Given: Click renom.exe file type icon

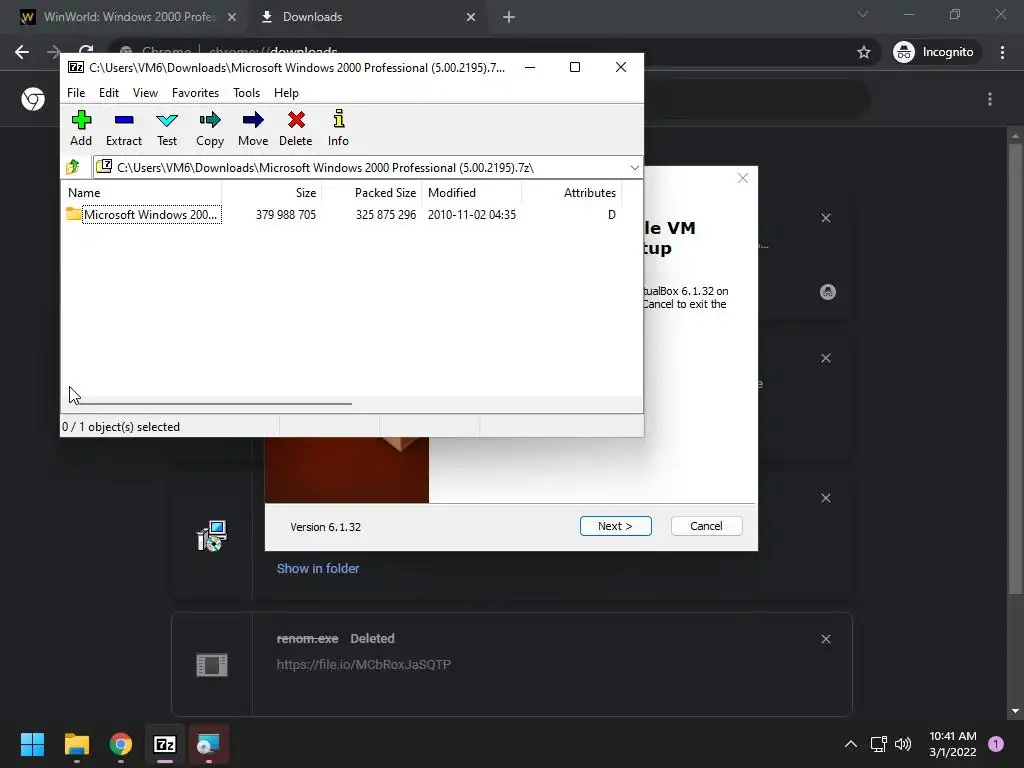Looking at the screenshot, I should (212, 665).
